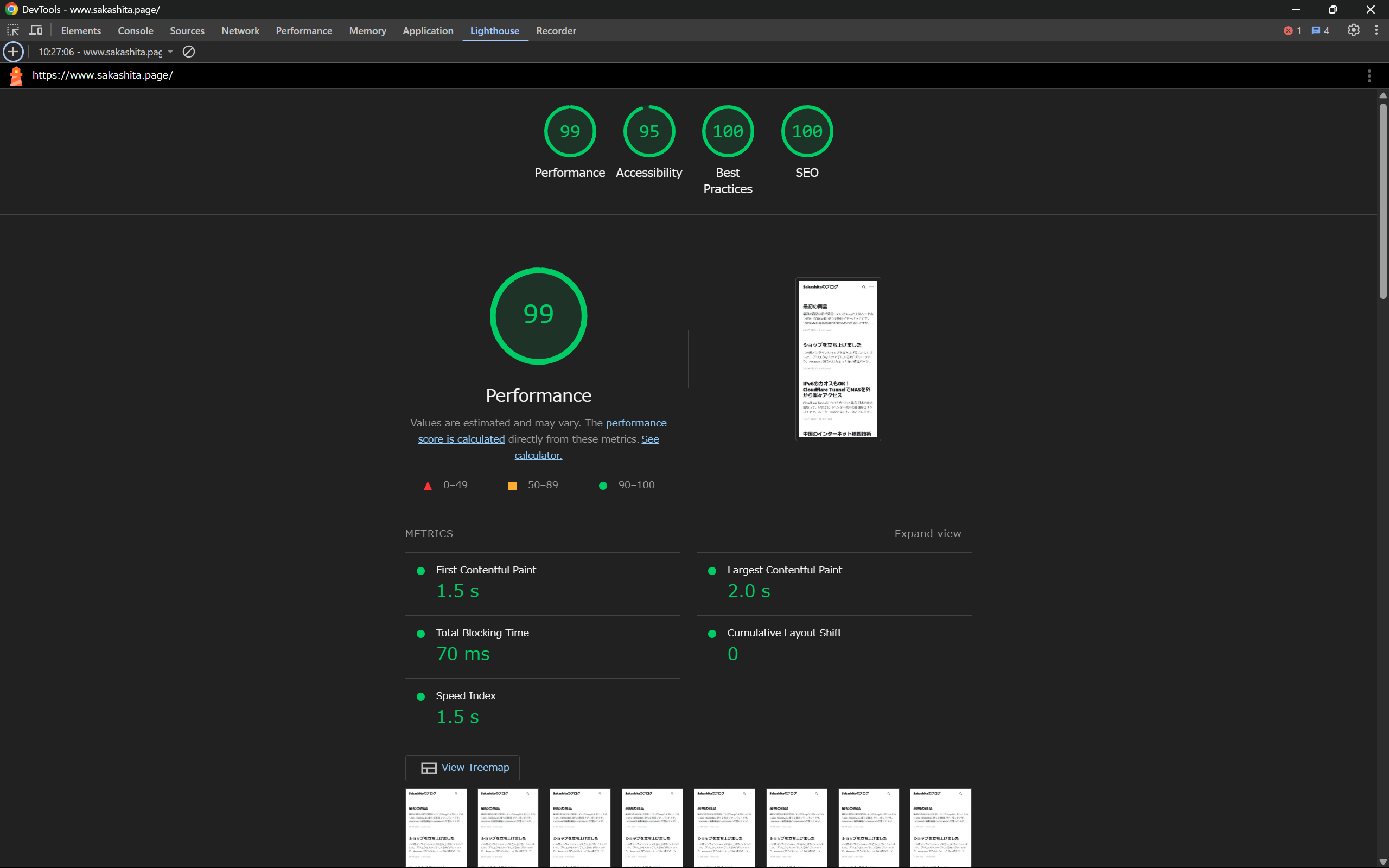The height and width of the screenshot is (868, 1389).
Task: Click the clear all reports icon
Action: (x=188, y=52)
